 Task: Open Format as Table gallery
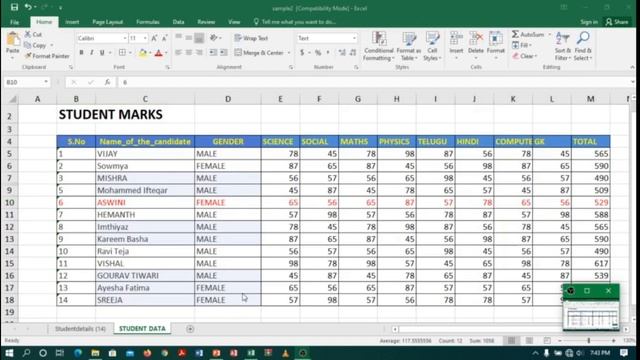(409, 46)
